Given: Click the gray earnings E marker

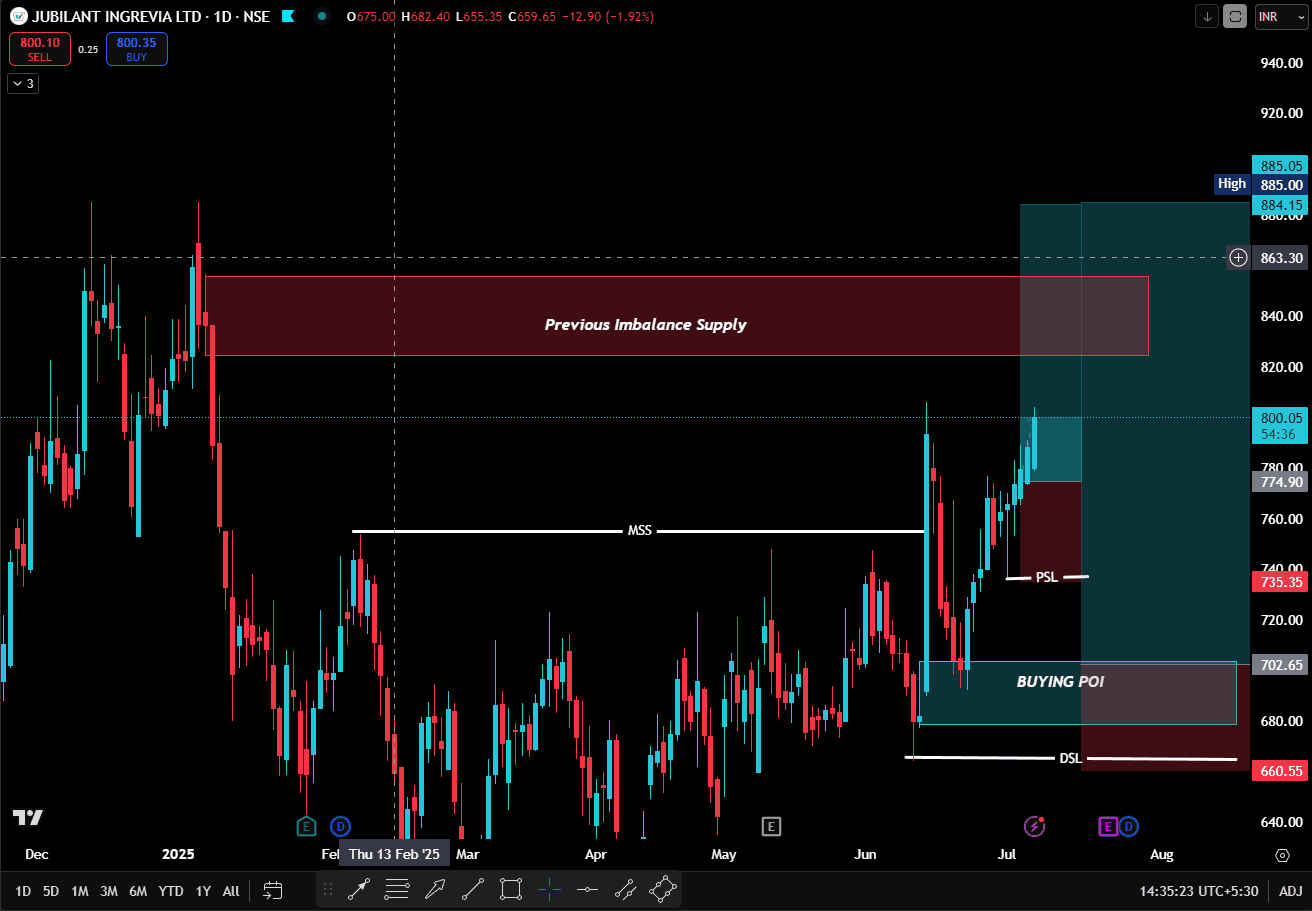Looking at the screenshot, I should click(x=770, y=826).
